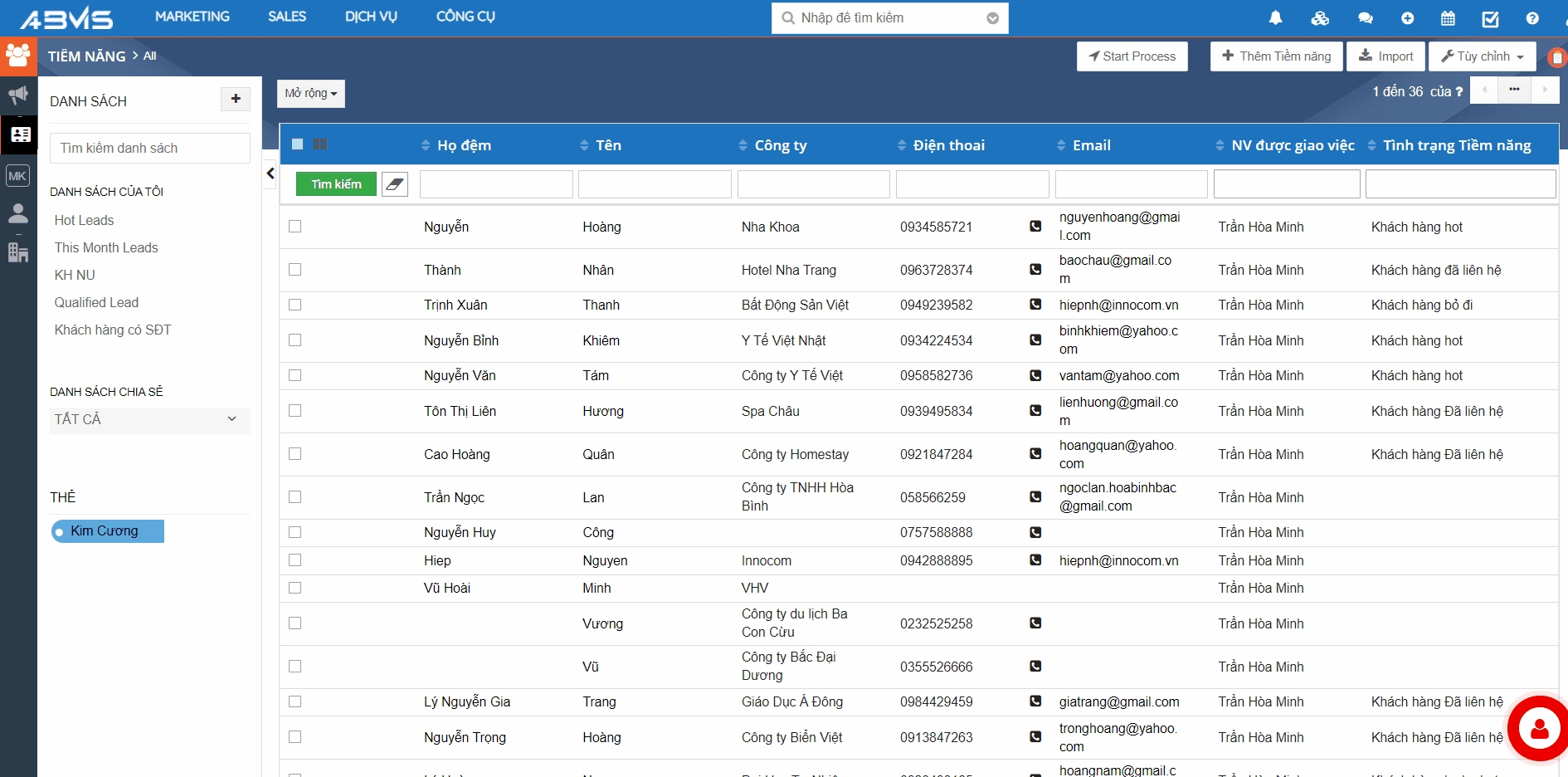Open the megaphone campaigns sidebar icon

18,95
